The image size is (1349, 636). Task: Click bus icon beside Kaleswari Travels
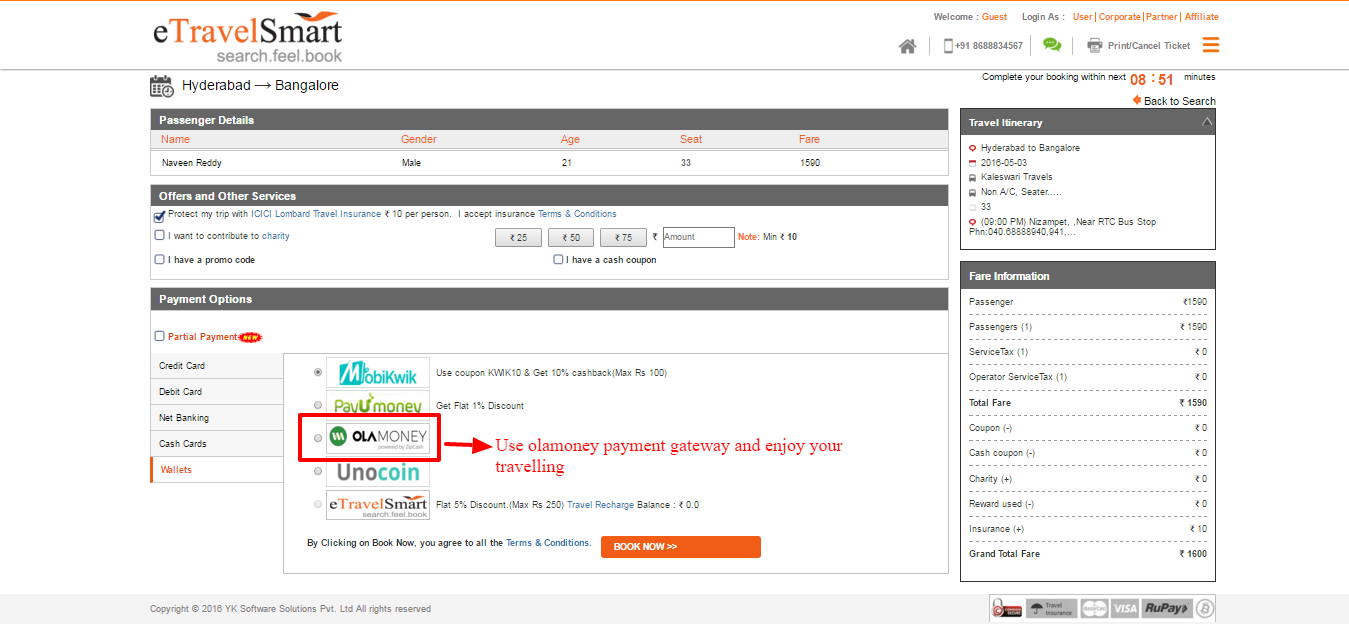973,178
